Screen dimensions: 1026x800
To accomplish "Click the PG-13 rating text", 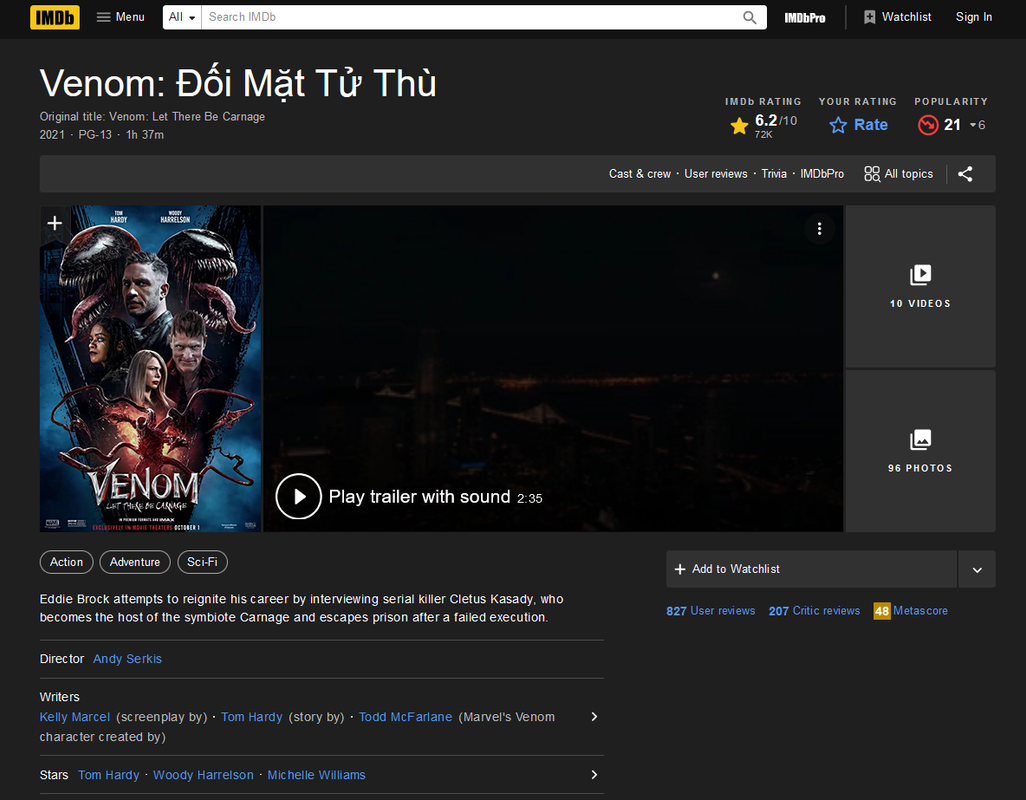I will tap(95, 135).
